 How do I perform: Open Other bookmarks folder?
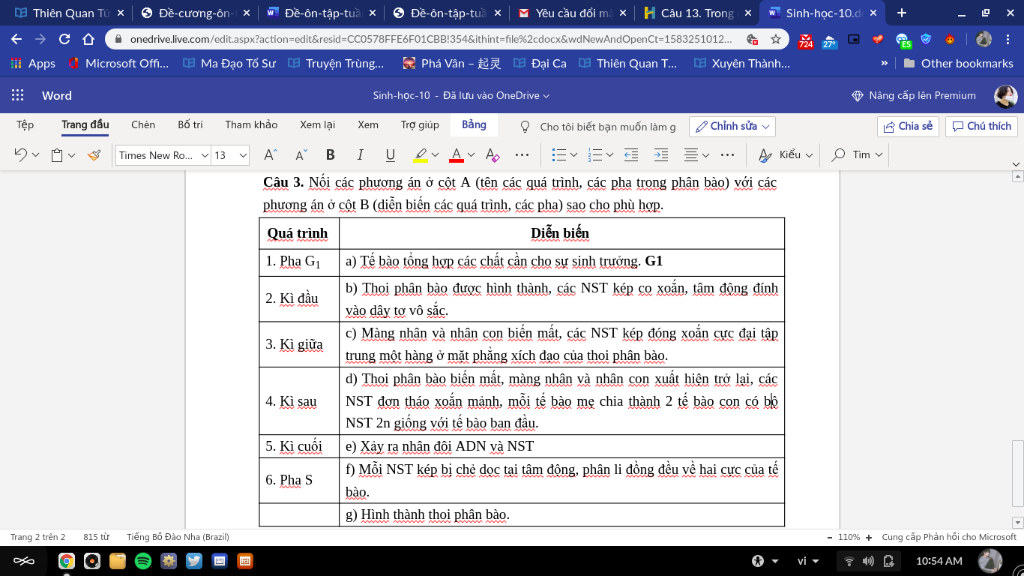pyautogui.click(x=958, y=63)
